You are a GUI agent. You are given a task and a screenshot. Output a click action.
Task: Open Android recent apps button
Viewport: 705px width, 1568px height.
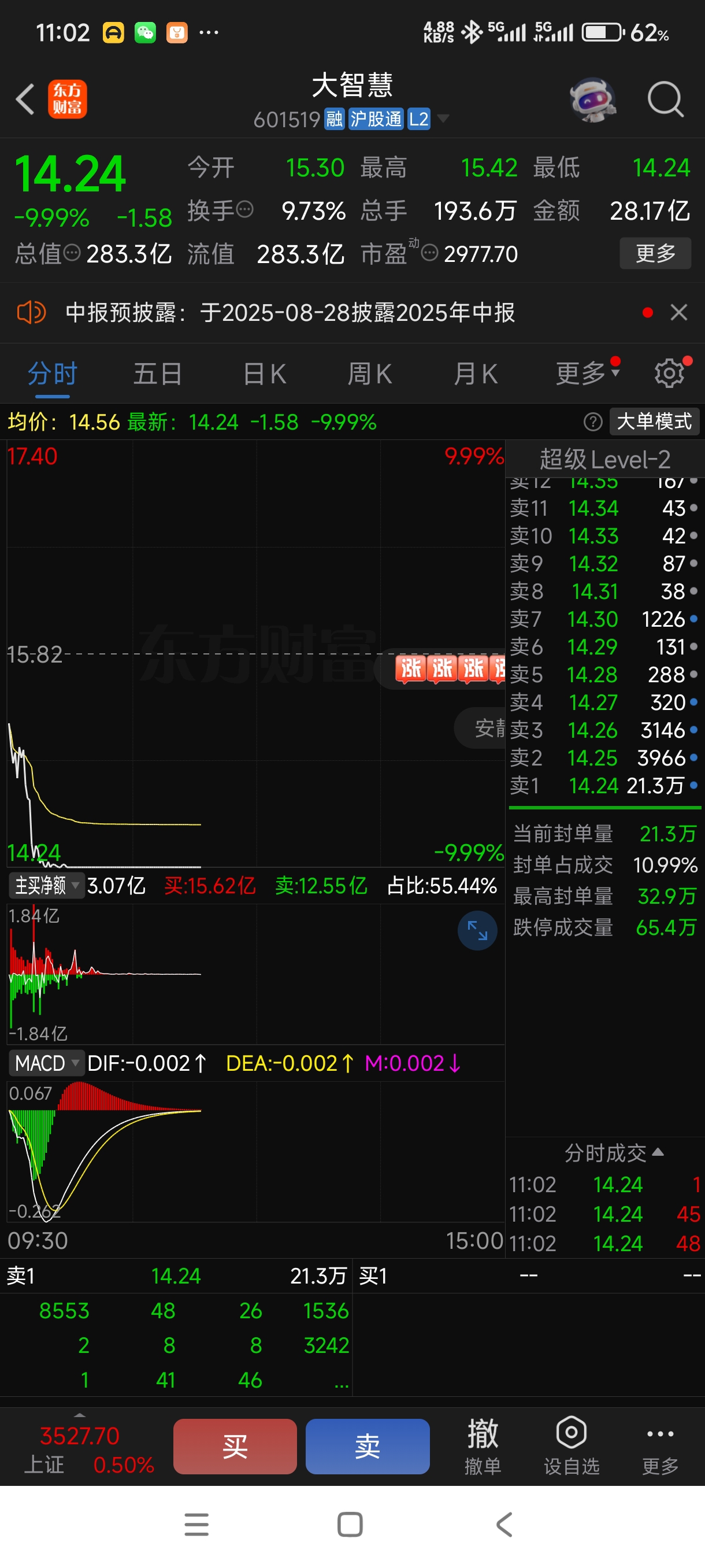(x=196, y=1525)
